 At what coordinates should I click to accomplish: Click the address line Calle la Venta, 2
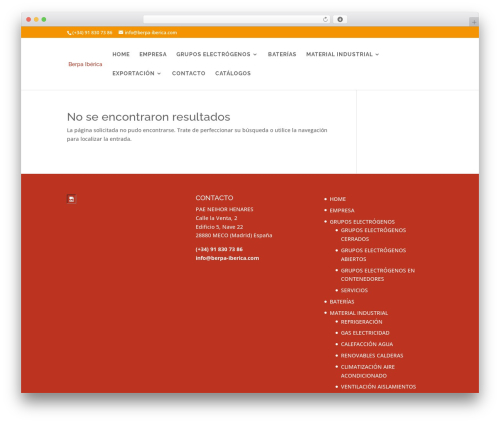point(216,218)
